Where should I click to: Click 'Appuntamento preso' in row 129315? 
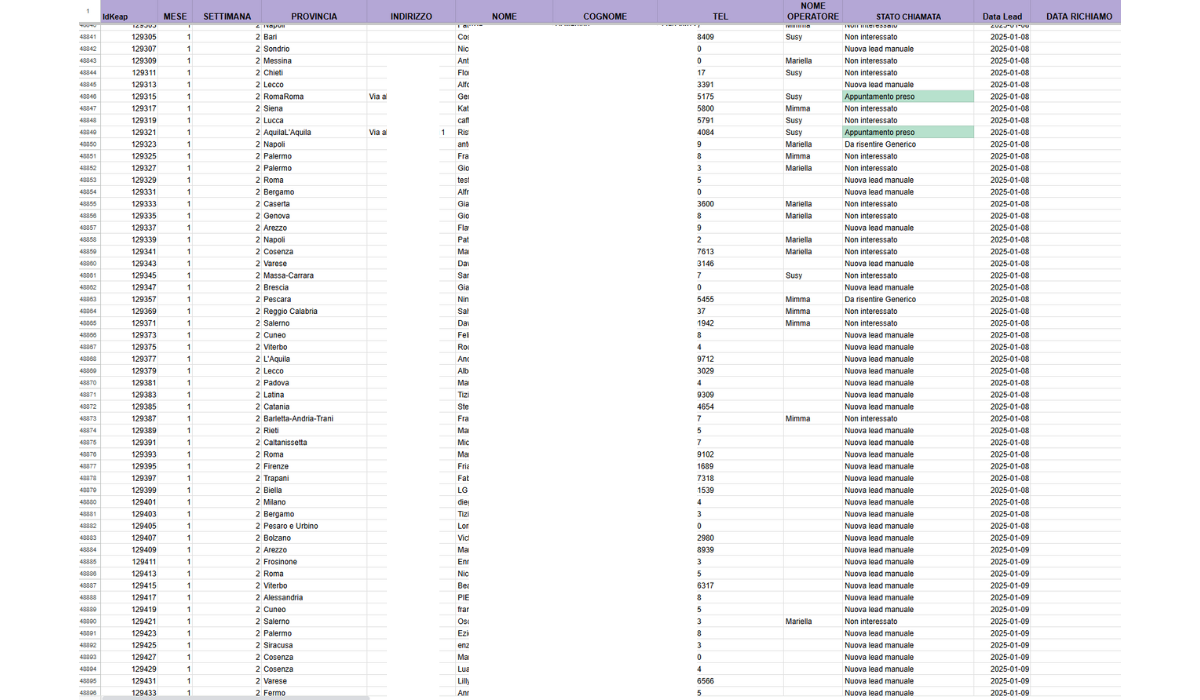click(908, 97)
